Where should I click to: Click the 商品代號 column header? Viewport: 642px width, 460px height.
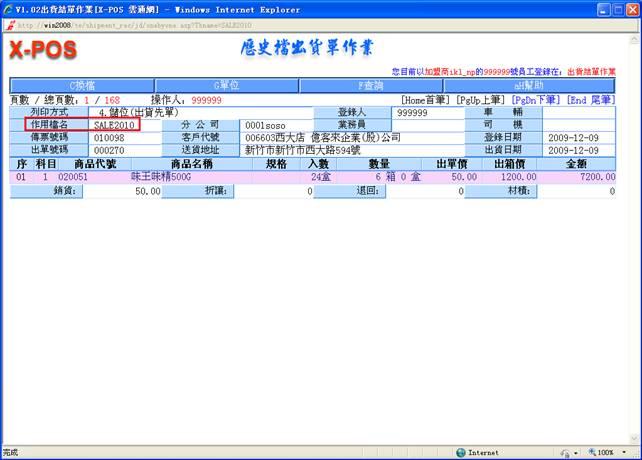[101, 163]
